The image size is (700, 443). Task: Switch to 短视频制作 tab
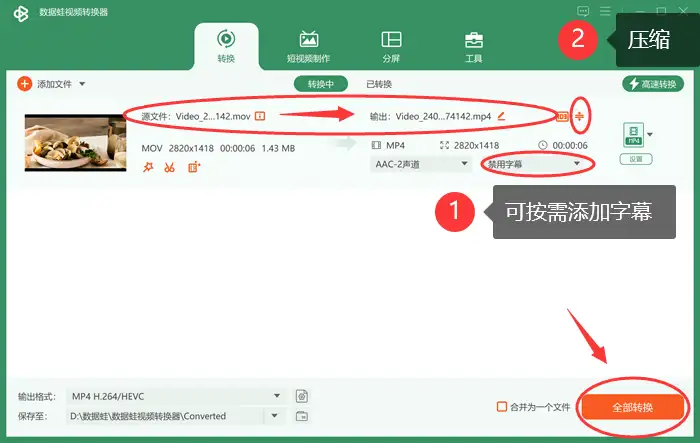[308, 46]
